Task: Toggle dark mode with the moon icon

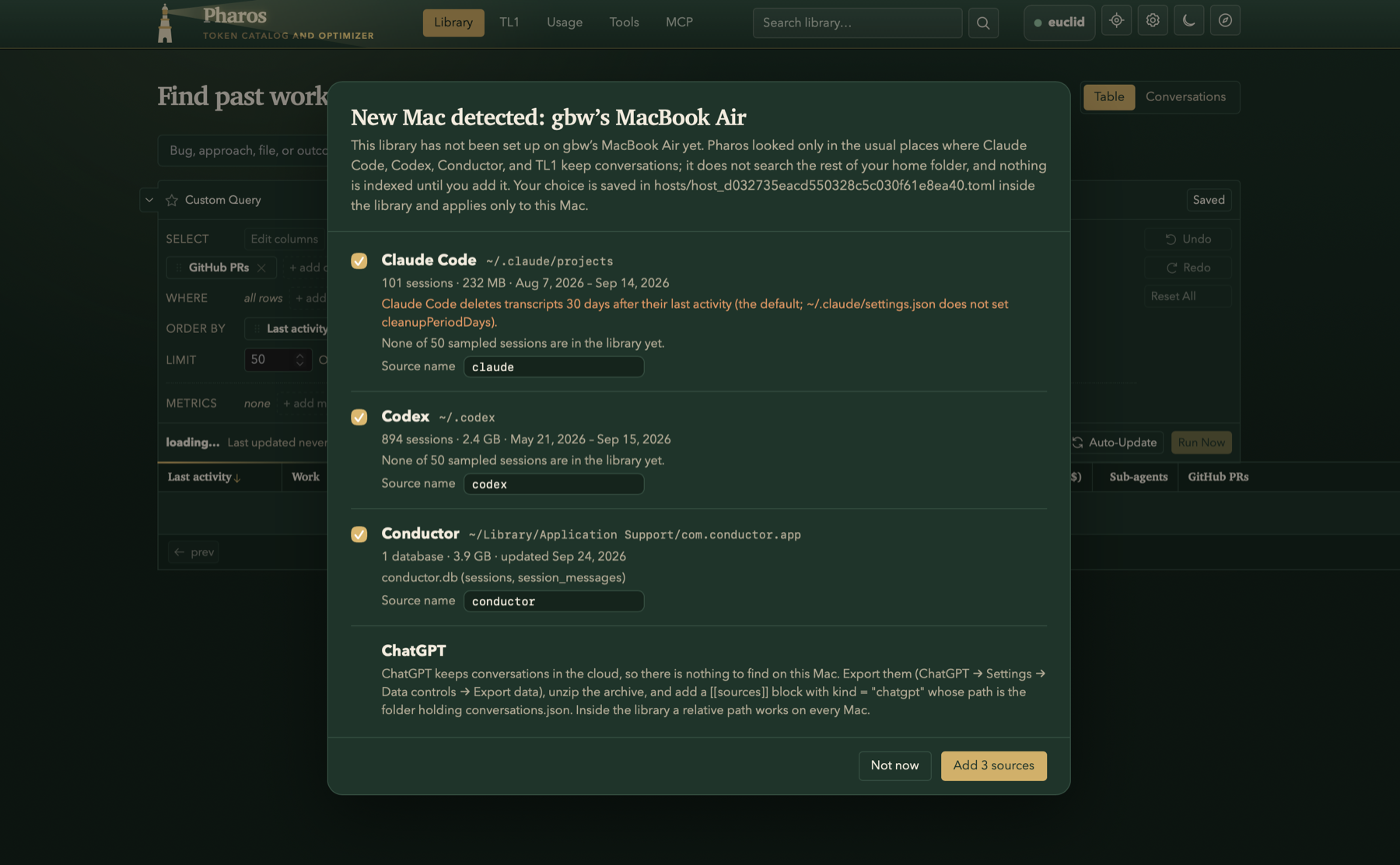Action: (1188, 21)
